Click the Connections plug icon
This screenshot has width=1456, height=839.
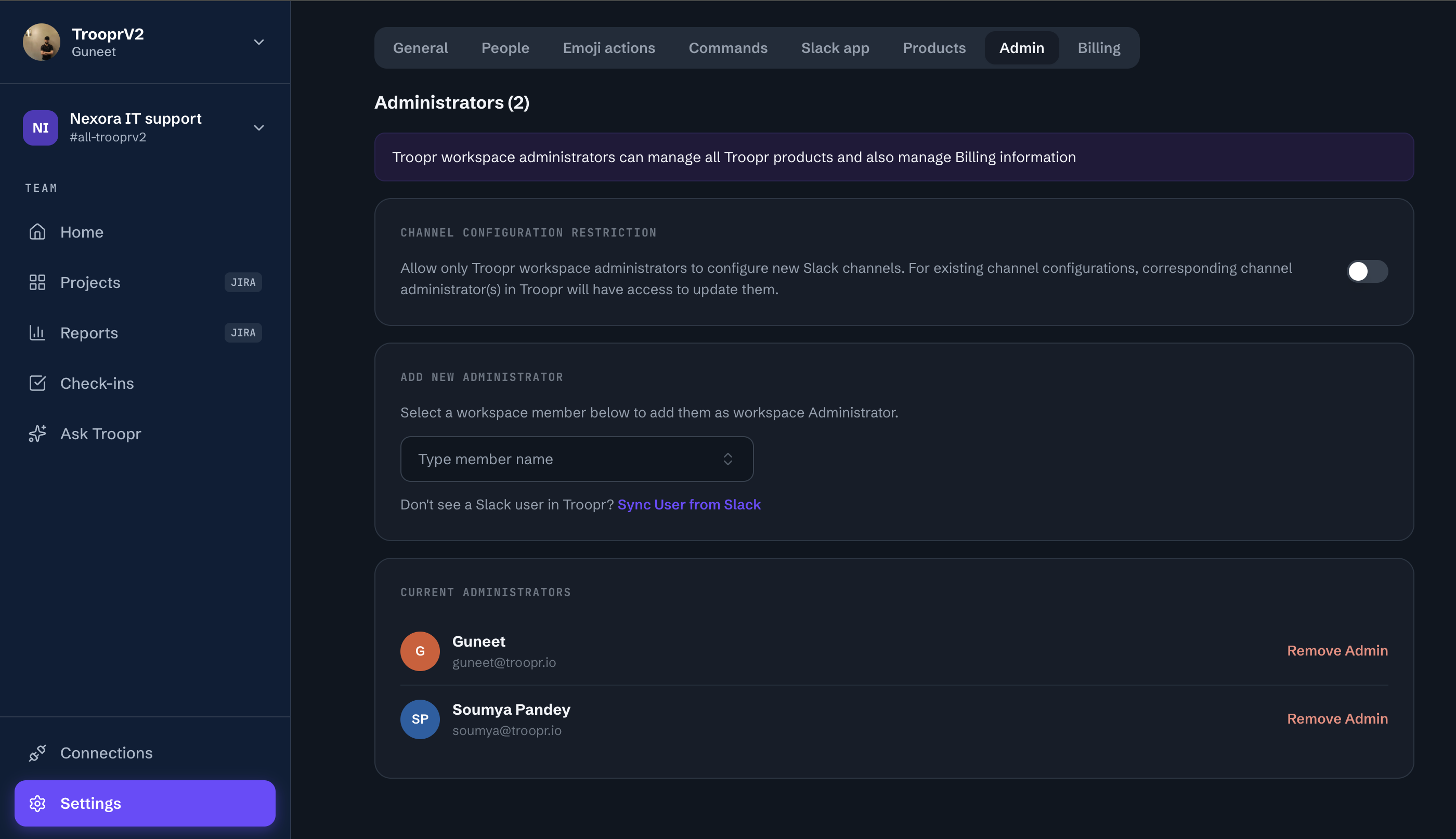(37, 753)
